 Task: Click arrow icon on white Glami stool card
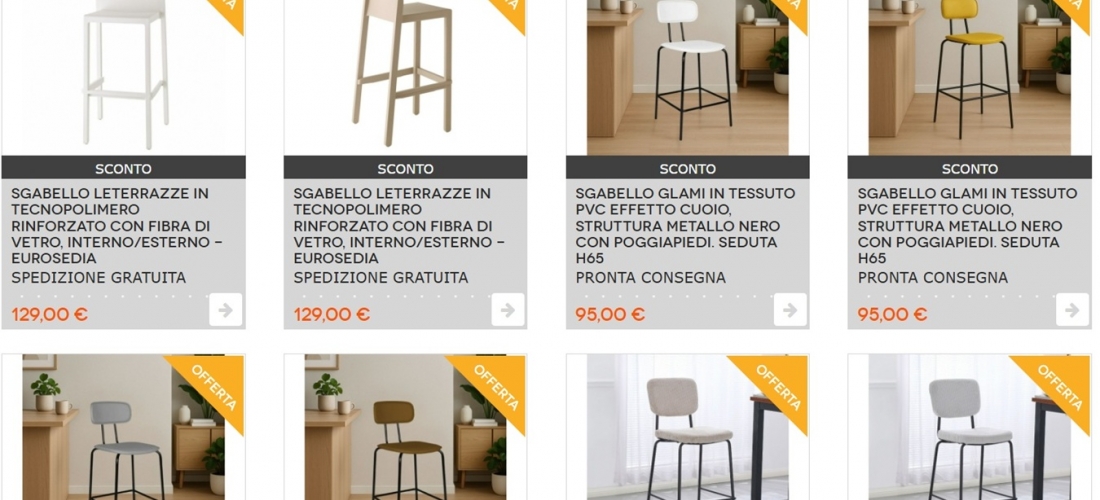click(x=790, y=310)
